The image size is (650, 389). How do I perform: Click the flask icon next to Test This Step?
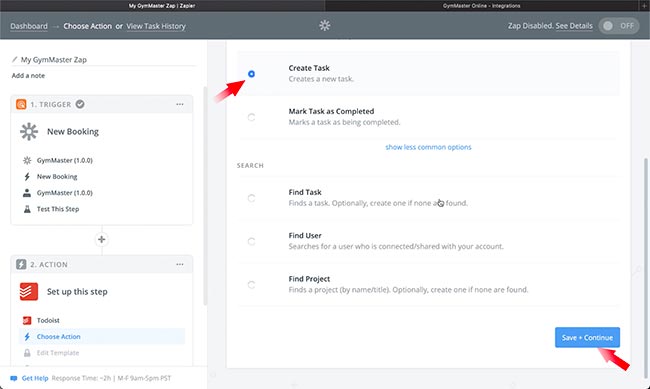[x=27, y=209]
